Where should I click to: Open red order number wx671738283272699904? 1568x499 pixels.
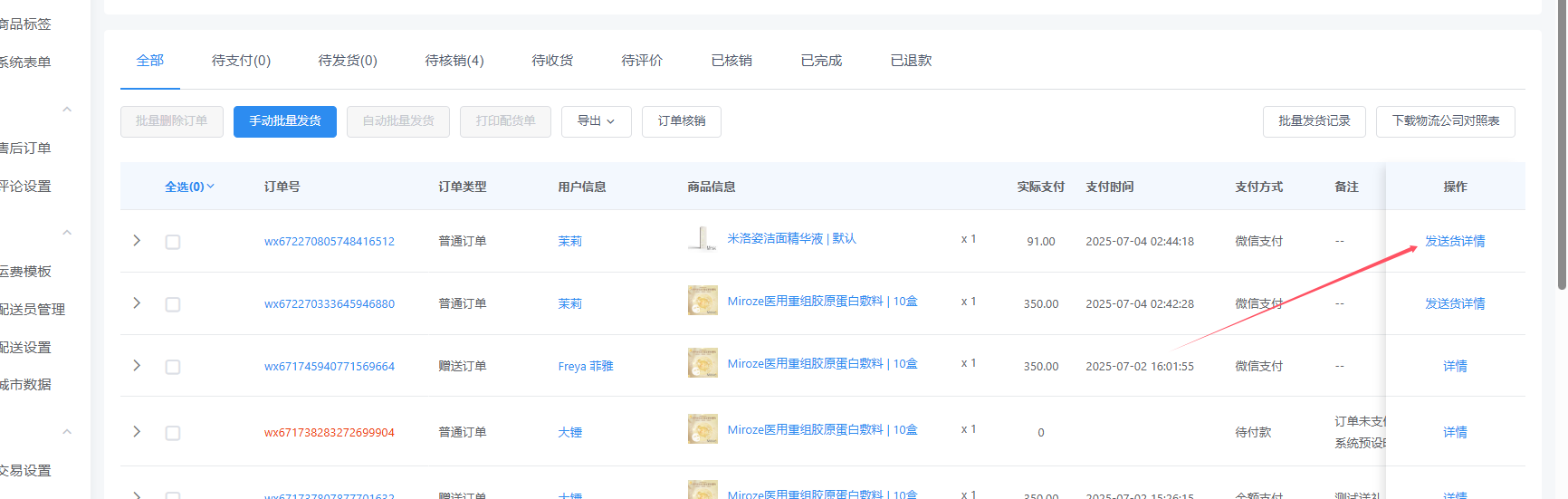click(x=330, y=433)
